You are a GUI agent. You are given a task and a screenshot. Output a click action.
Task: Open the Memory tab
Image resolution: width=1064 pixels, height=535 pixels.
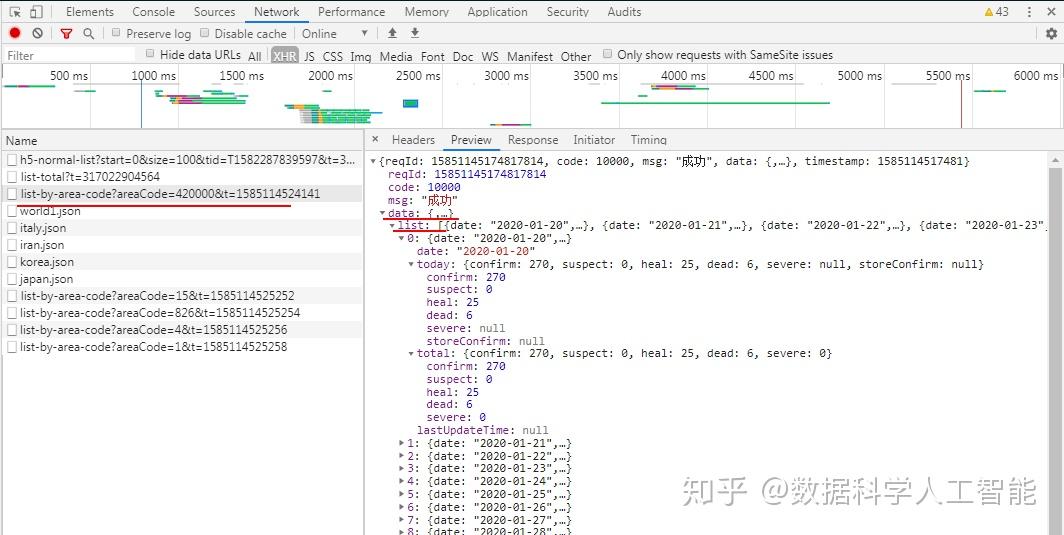pos(427,12)
